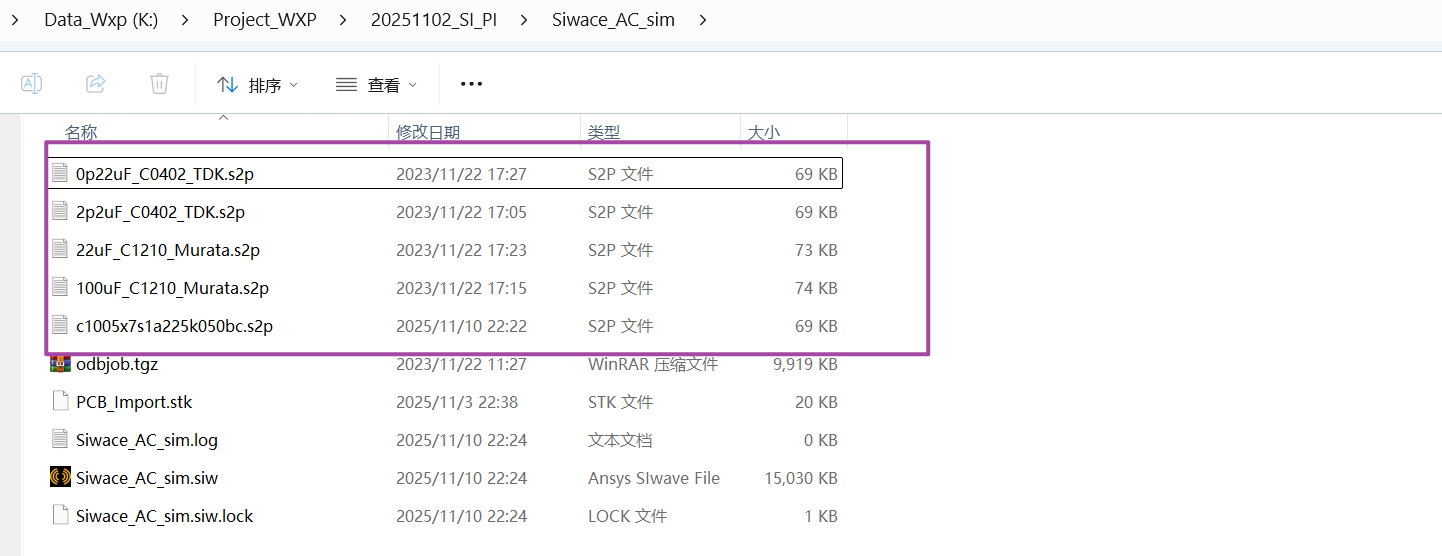Select file name Siwace_AC_sim.log
Screen dimensions: 1442x556
pos(147,440)
